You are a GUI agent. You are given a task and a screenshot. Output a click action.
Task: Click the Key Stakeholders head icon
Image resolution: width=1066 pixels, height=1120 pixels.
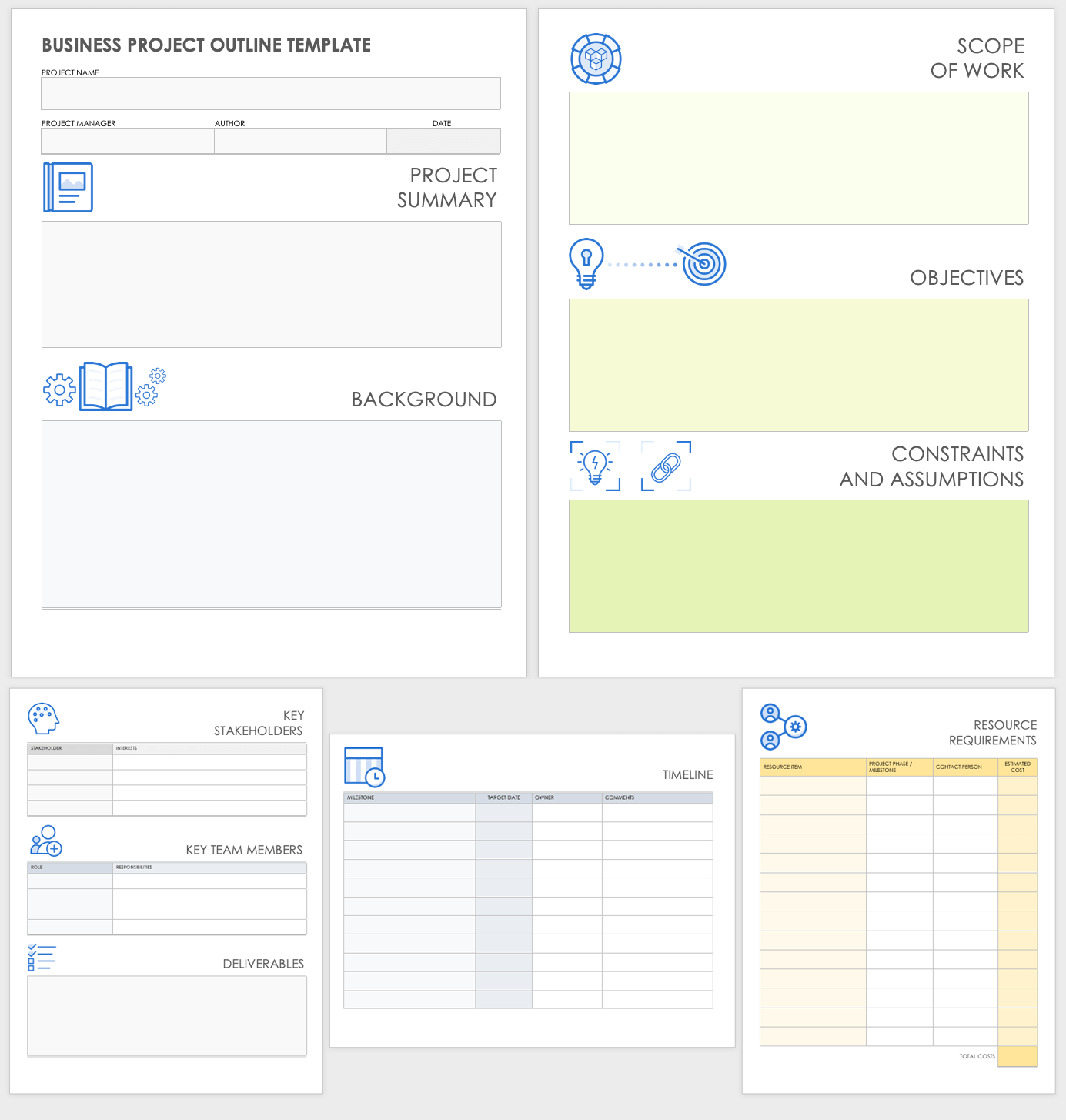[43, 718]
